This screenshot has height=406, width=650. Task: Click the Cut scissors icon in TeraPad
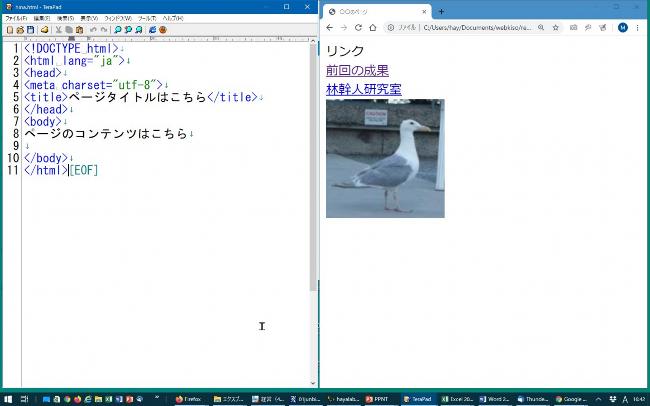[57, 30]
